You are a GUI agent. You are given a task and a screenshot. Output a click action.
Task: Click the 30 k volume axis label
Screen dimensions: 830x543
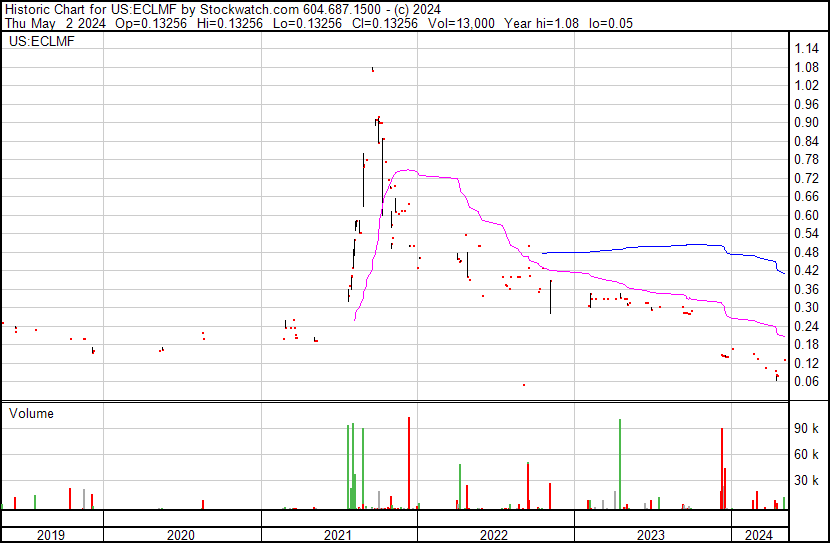click(x=807, y=481)
